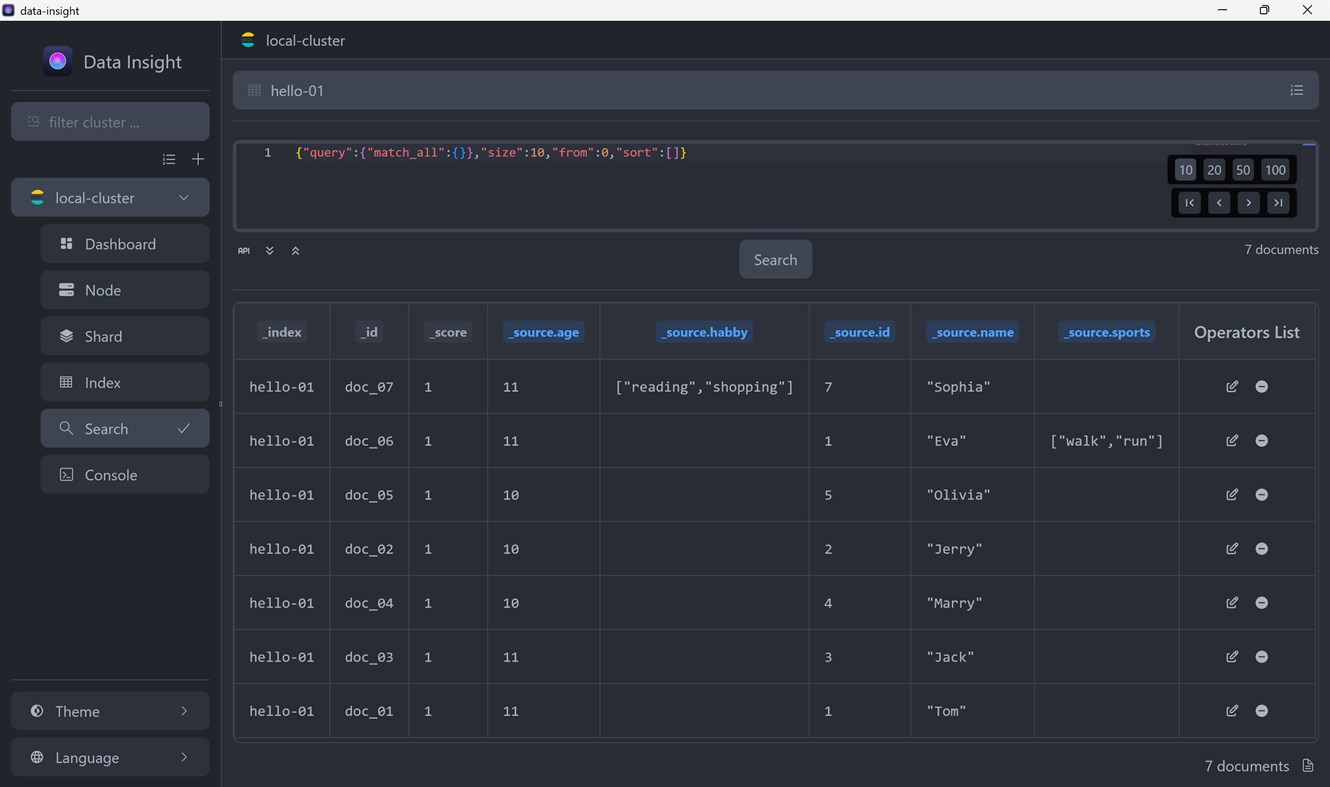Click the local-cluster header at top
Viewport: 1330px width, 787px height.
click(x=293, y=41)
